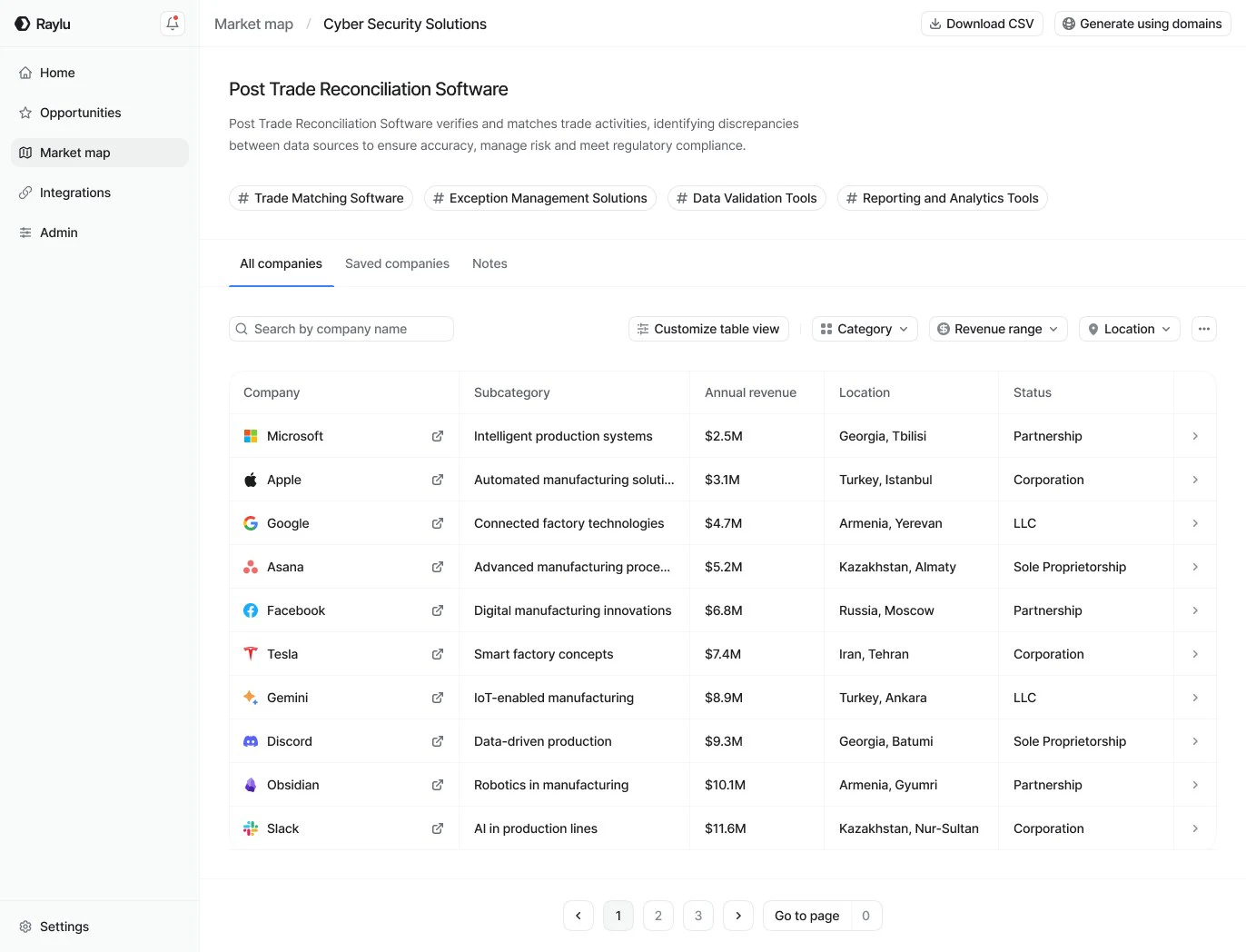This screenshot has height=952, width=1246.
Task: Open Discord's external link icon
Action: (x=438, y=741)
